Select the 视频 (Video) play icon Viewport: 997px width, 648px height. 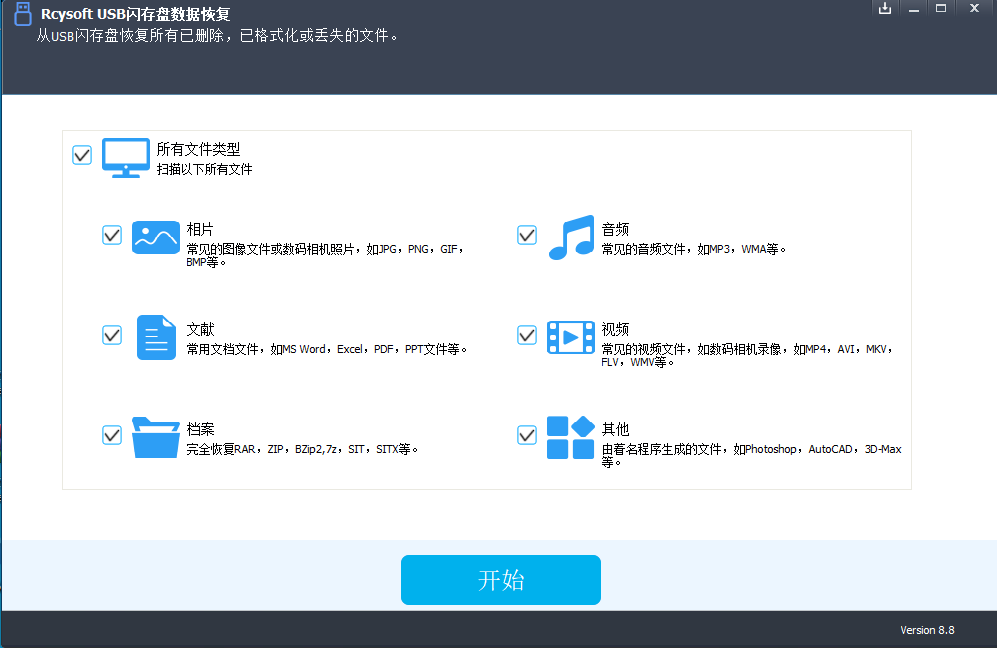(x=571, y=337)
